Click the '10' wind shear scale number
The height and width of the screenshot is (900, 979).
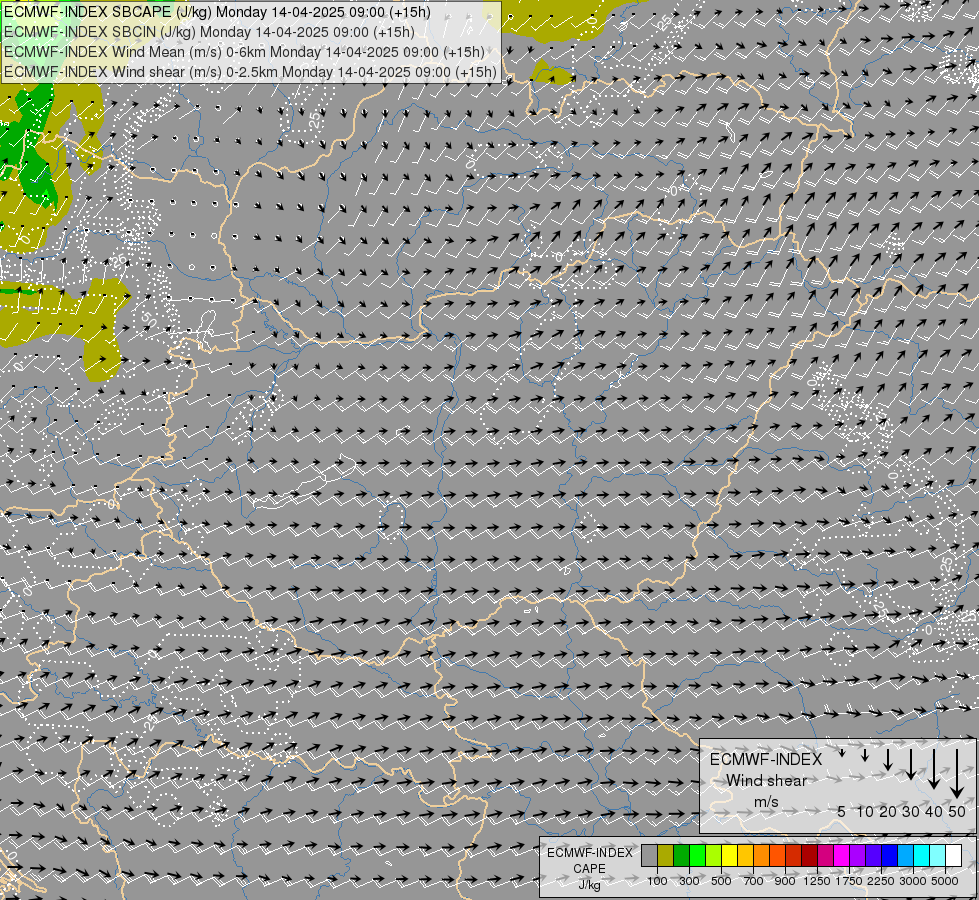(x=865, y=811)
